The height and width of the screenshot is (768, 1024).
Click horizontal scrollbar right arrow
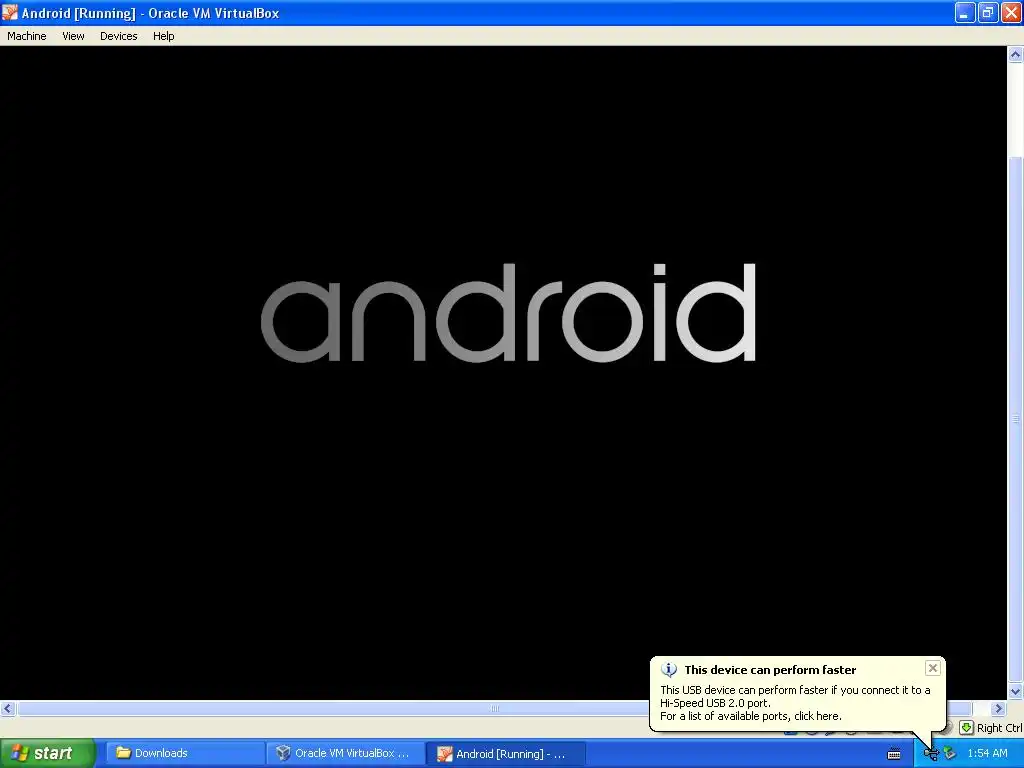pos(999,709)
